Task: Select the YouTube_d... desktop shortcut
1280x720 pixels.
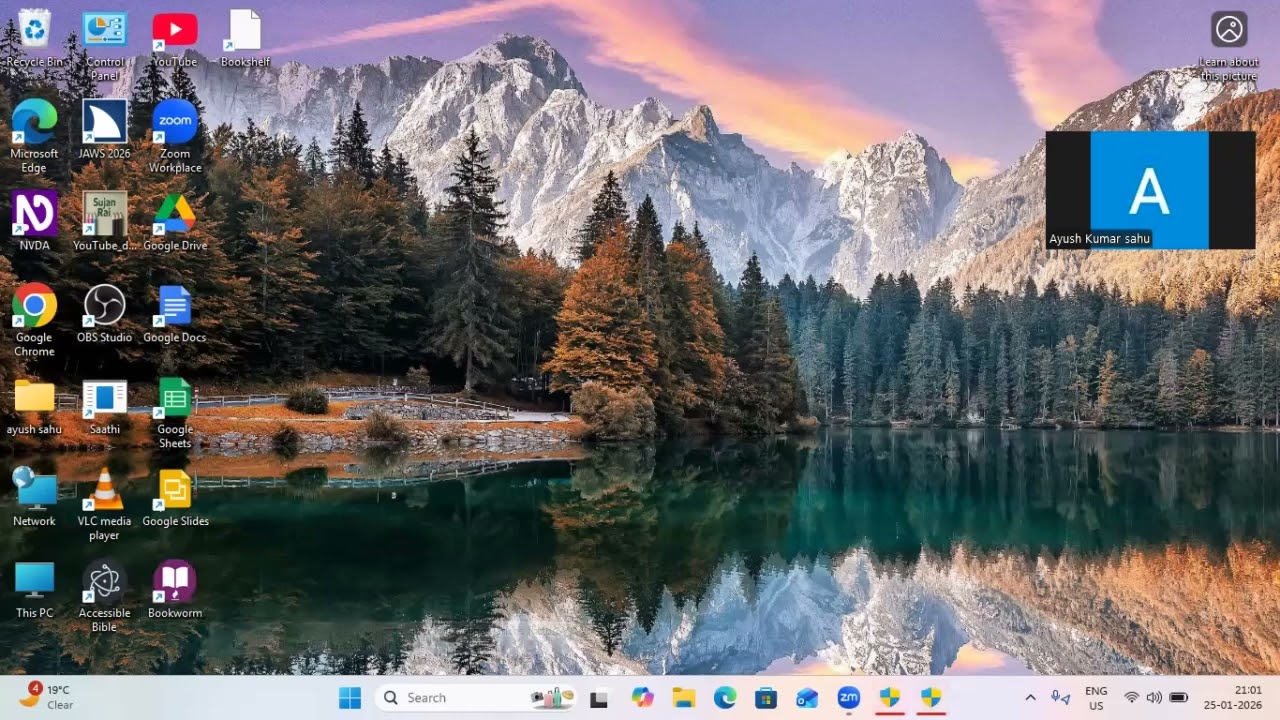Action: 104,221
